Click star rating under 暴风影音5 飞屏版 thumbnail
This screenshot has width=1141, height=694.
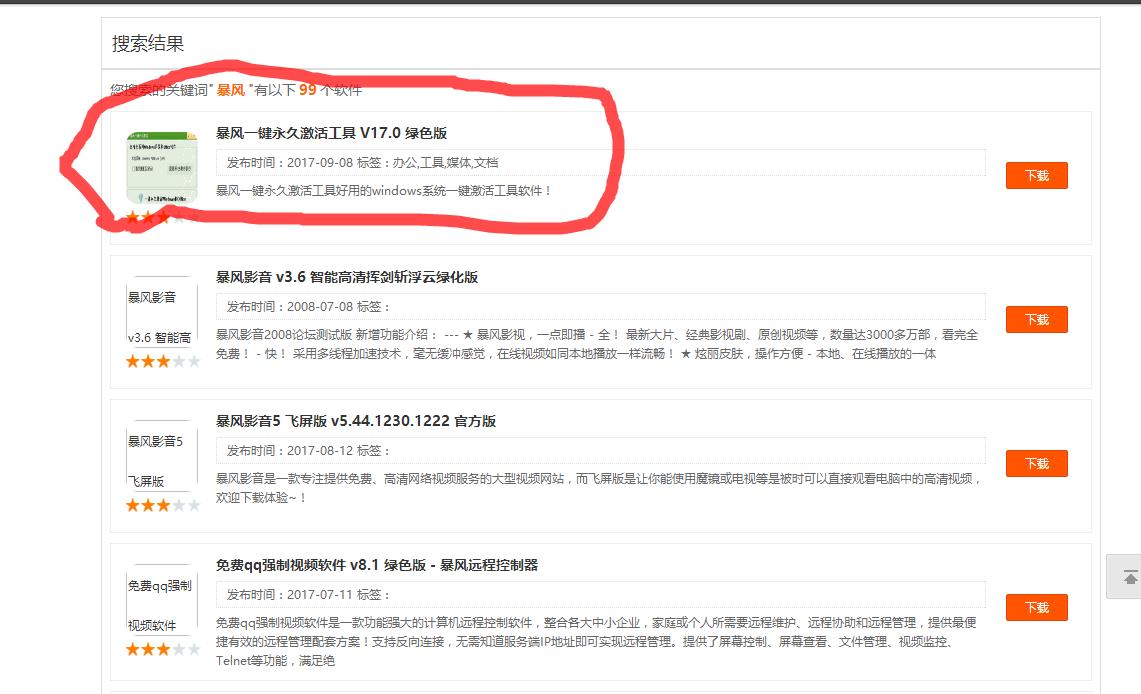tap(162, 506)
